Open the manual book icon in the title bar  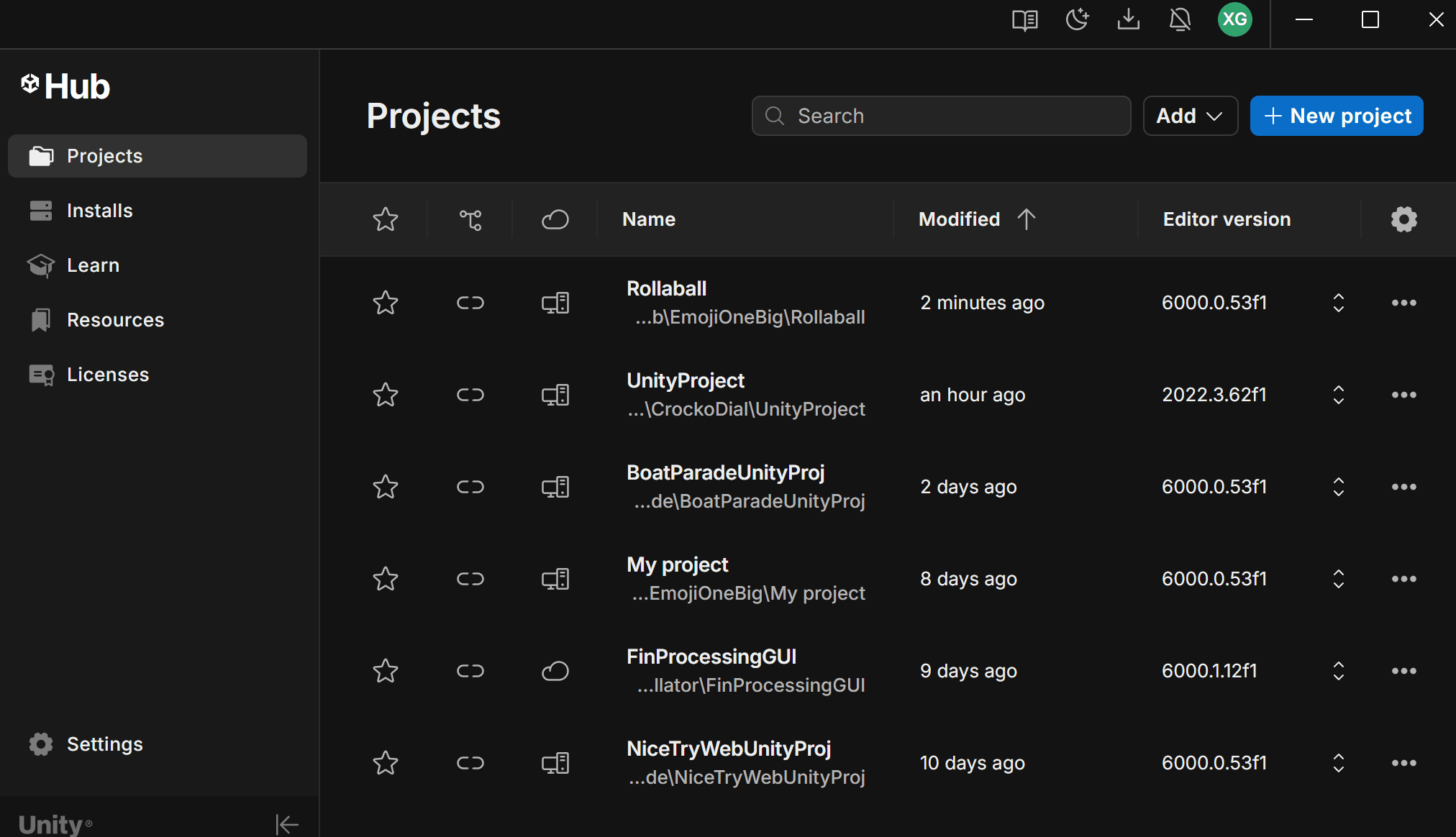pyautogui.click(x=1024, y=20)
